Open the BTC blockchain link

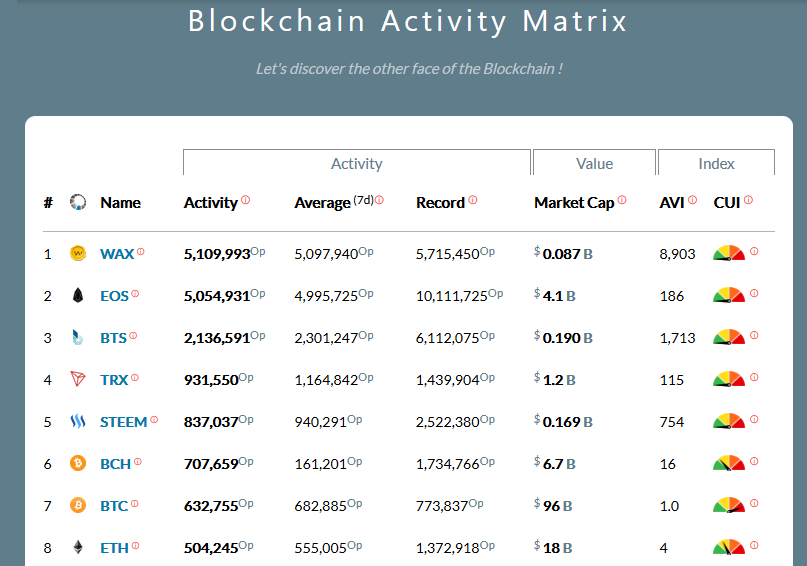tap(114, 506)
